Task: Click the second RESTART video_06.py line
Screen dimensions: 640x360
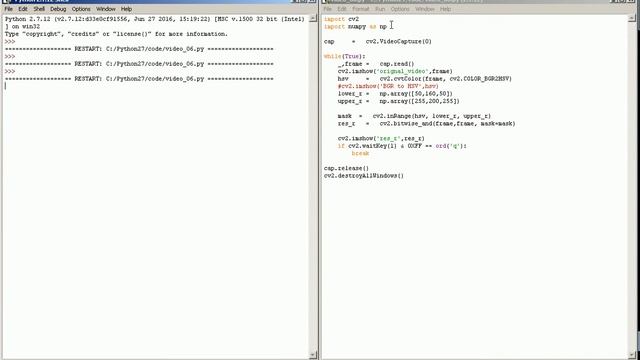Action: 139,64
